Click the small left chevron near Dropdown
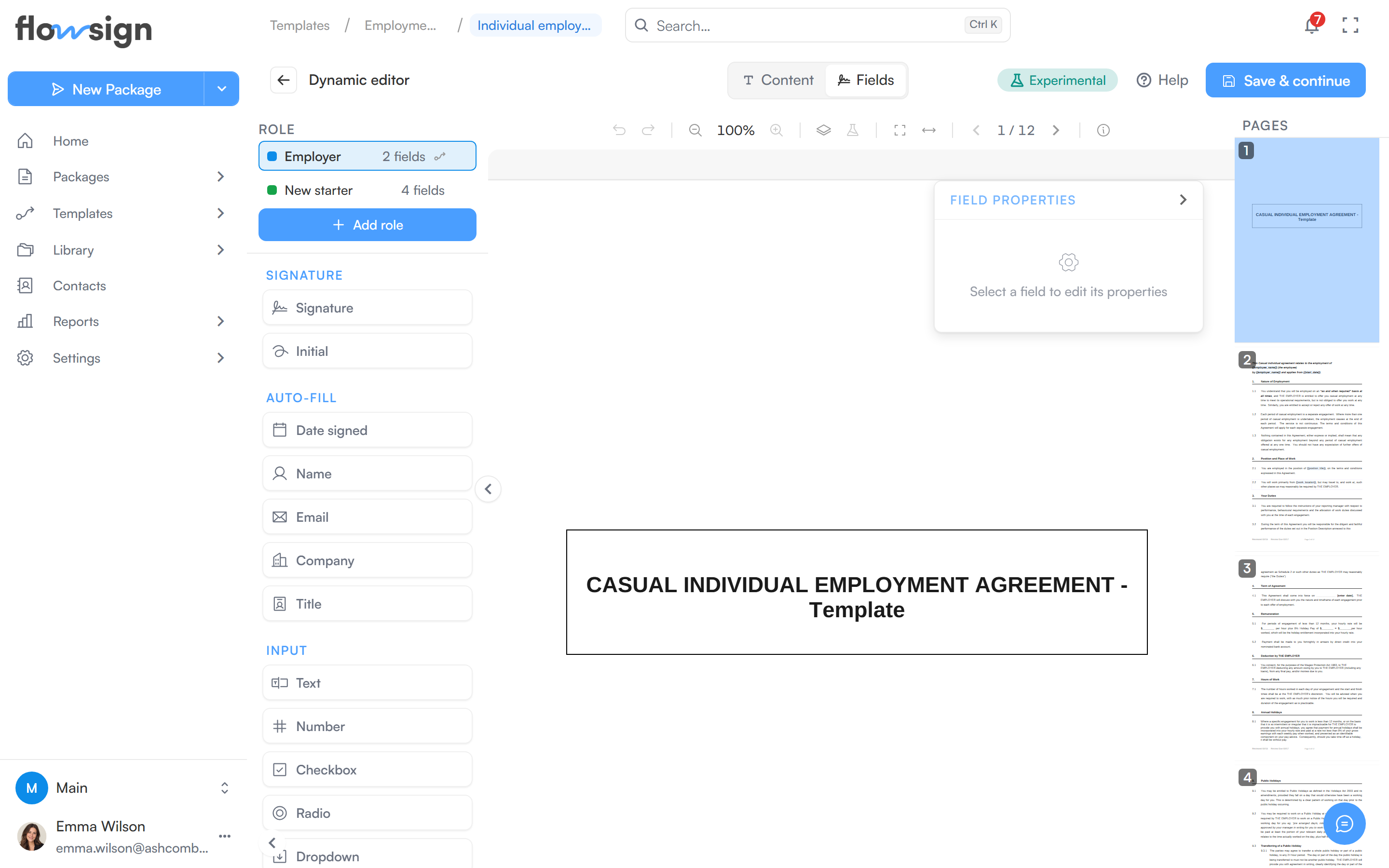The height and width of the screenshot is (868, 1389). tap(272, 843)
